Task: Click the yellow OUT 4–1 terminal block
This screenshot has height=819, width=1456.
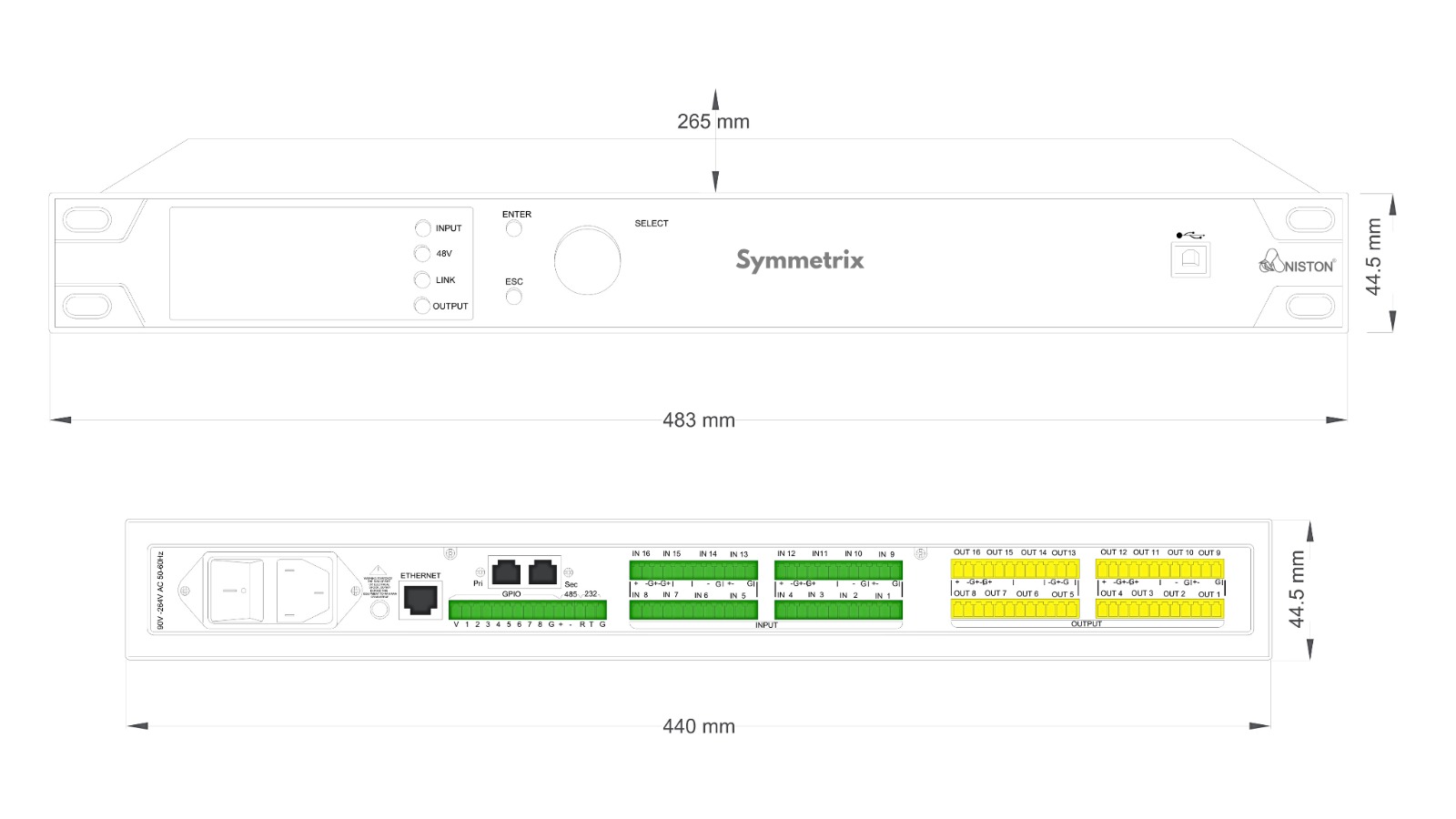Action: point(1160,609)
